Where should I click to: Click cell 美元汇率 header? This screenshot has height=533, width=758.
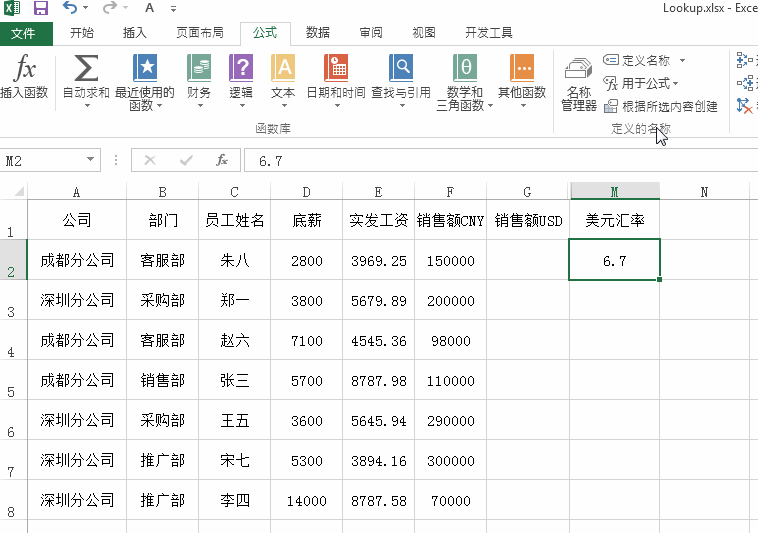(x=614, y=220)
